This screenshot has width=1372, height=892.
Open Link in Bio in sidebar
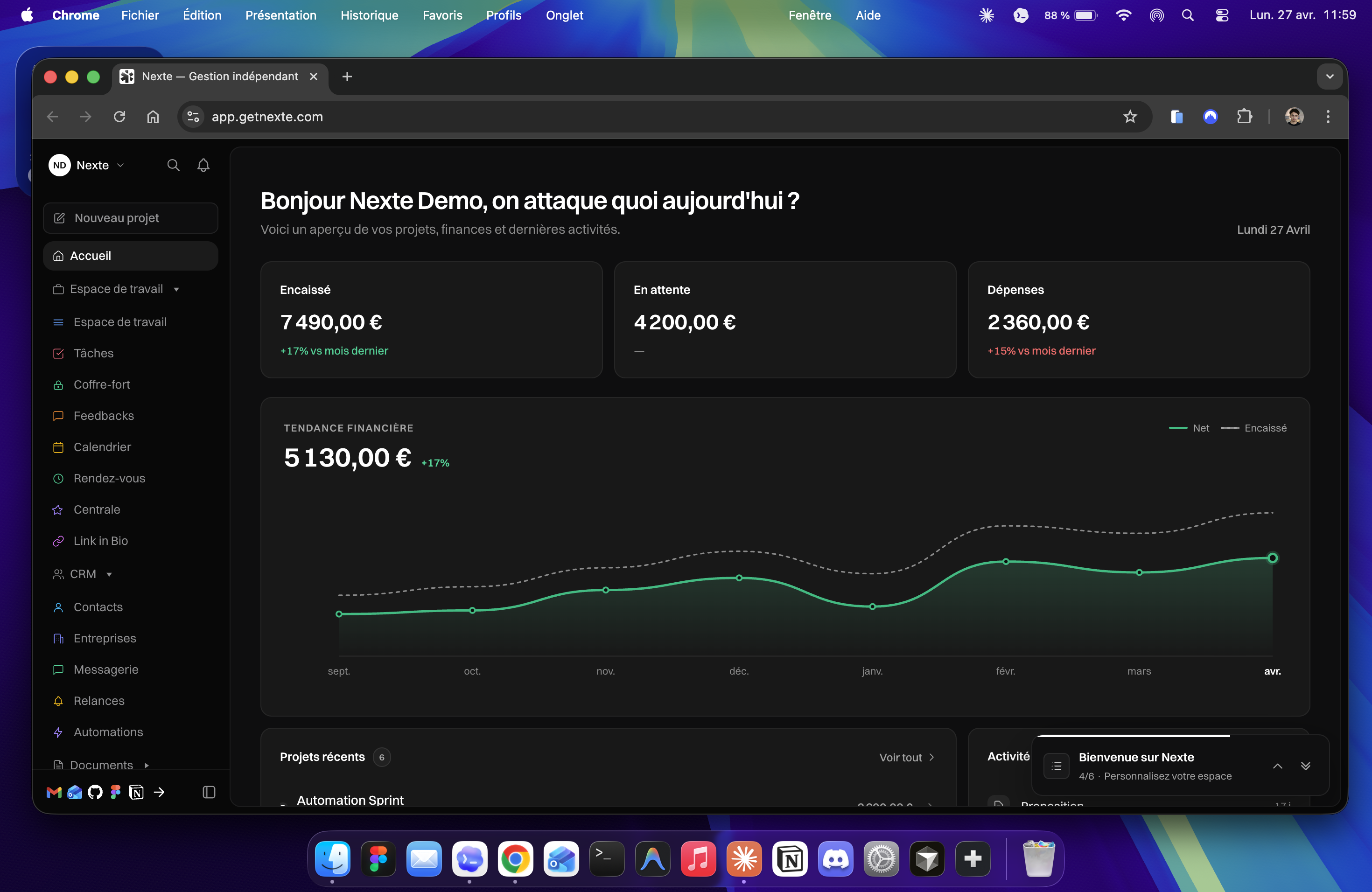130,541
